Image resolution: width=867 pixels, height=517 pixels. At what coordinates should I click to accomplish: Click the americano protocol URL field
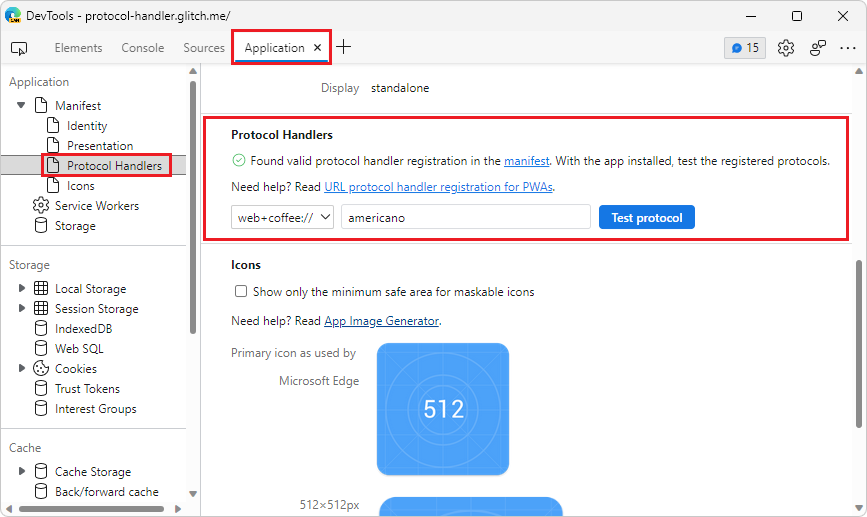pyautogui.click(x=466, y=217)
